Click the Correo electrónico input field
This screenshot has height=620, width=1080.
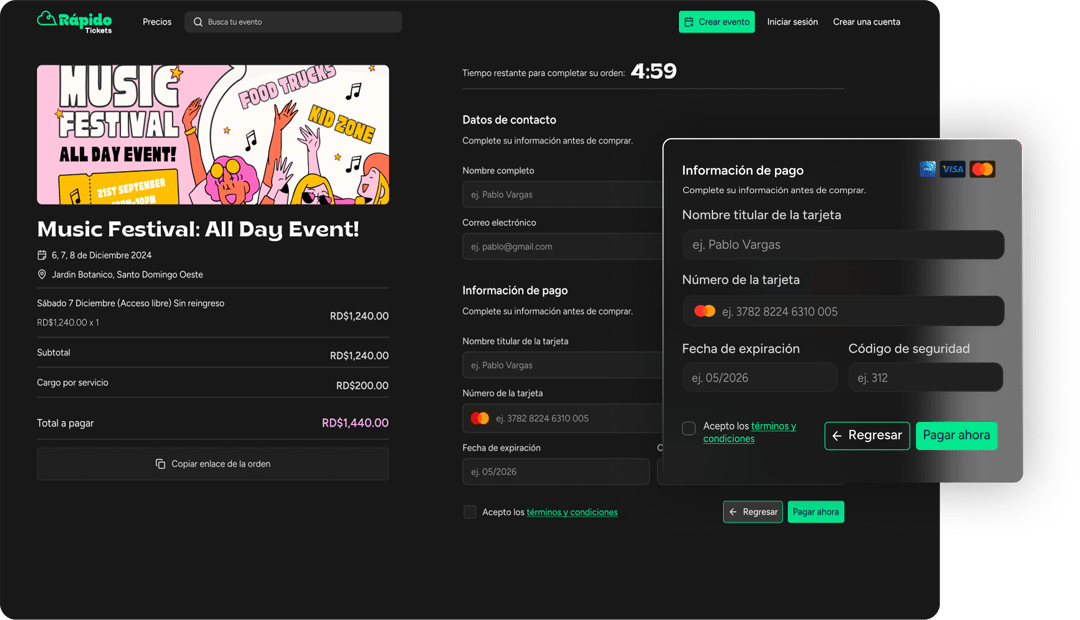[563, 247]
